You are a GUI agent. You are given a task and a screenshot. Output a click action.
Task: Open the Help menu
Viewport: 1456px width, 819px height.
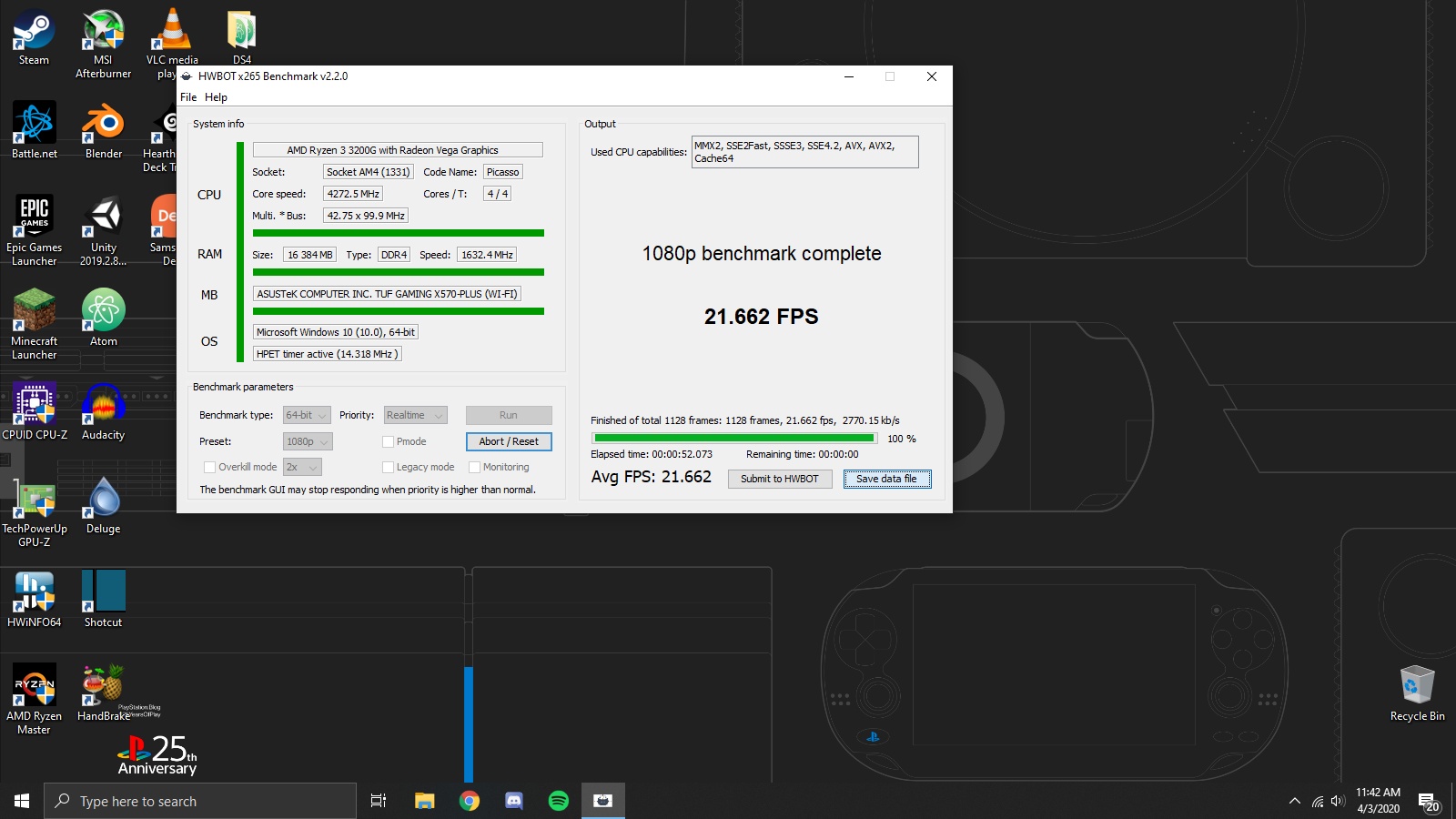pyautogui.click(x=216, y=97)
